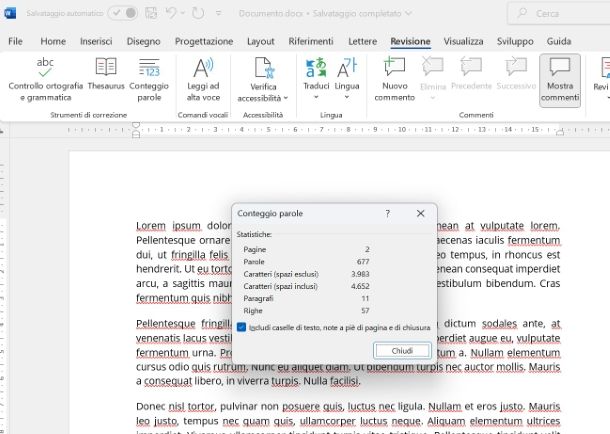Switch to the Layout tab

click(261, 41)
